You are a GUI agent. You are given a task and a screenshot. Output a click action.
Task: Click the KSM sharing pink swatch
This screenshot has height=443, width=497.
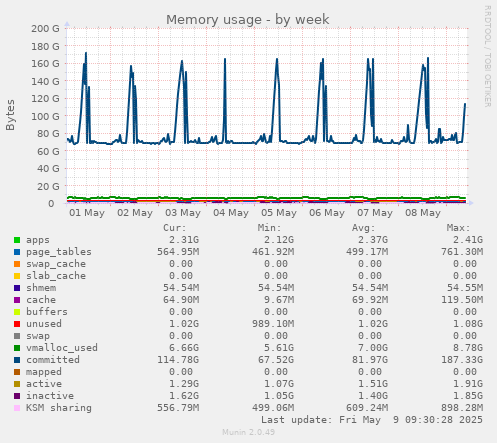tap(17, 408)
